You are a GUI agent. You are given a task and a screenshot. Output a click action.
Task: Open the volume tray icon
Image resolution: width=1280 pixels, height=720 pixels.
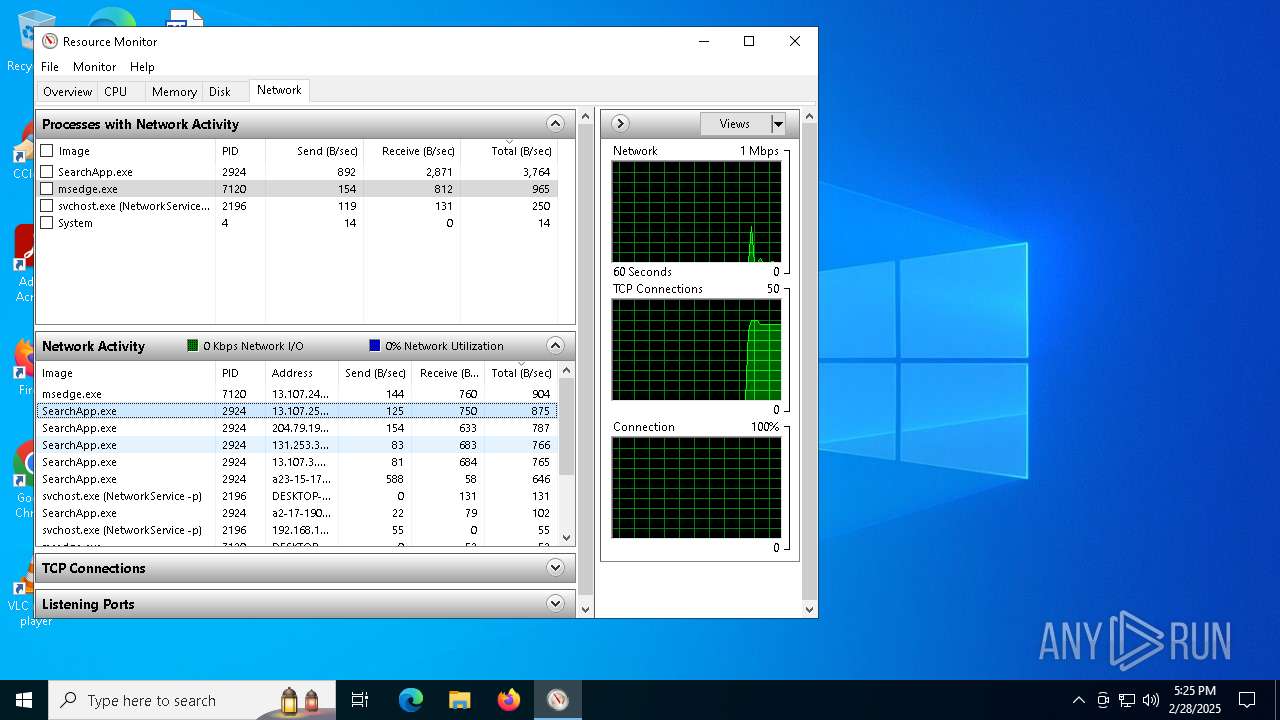click(1151, 700)
